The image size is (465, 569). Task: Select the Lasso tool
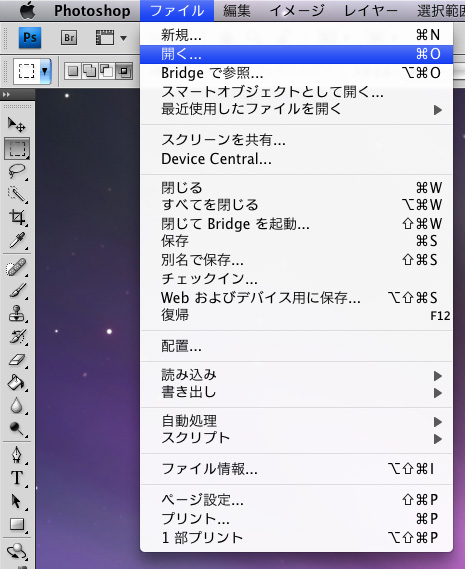point(17,171)
